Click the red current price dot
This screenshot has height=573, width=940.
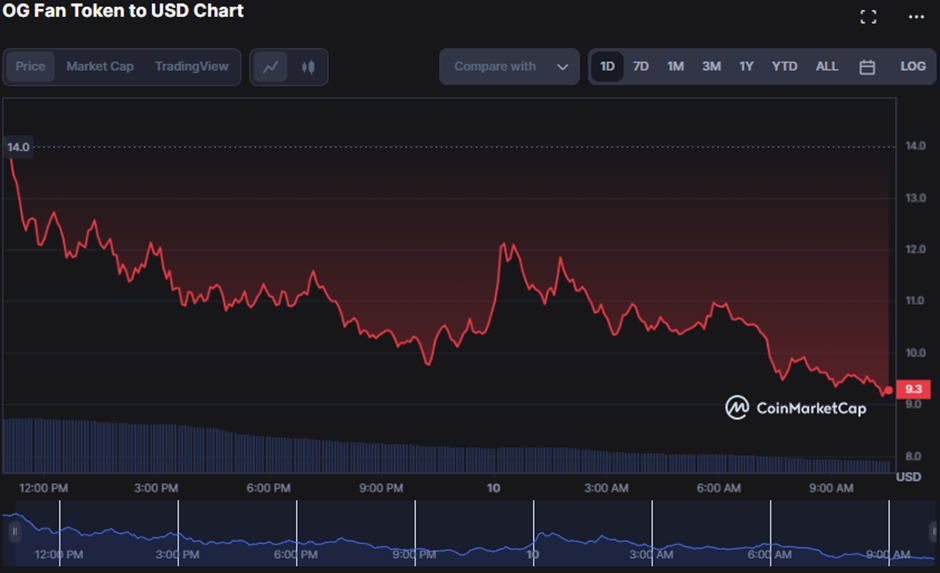(888, 390)
